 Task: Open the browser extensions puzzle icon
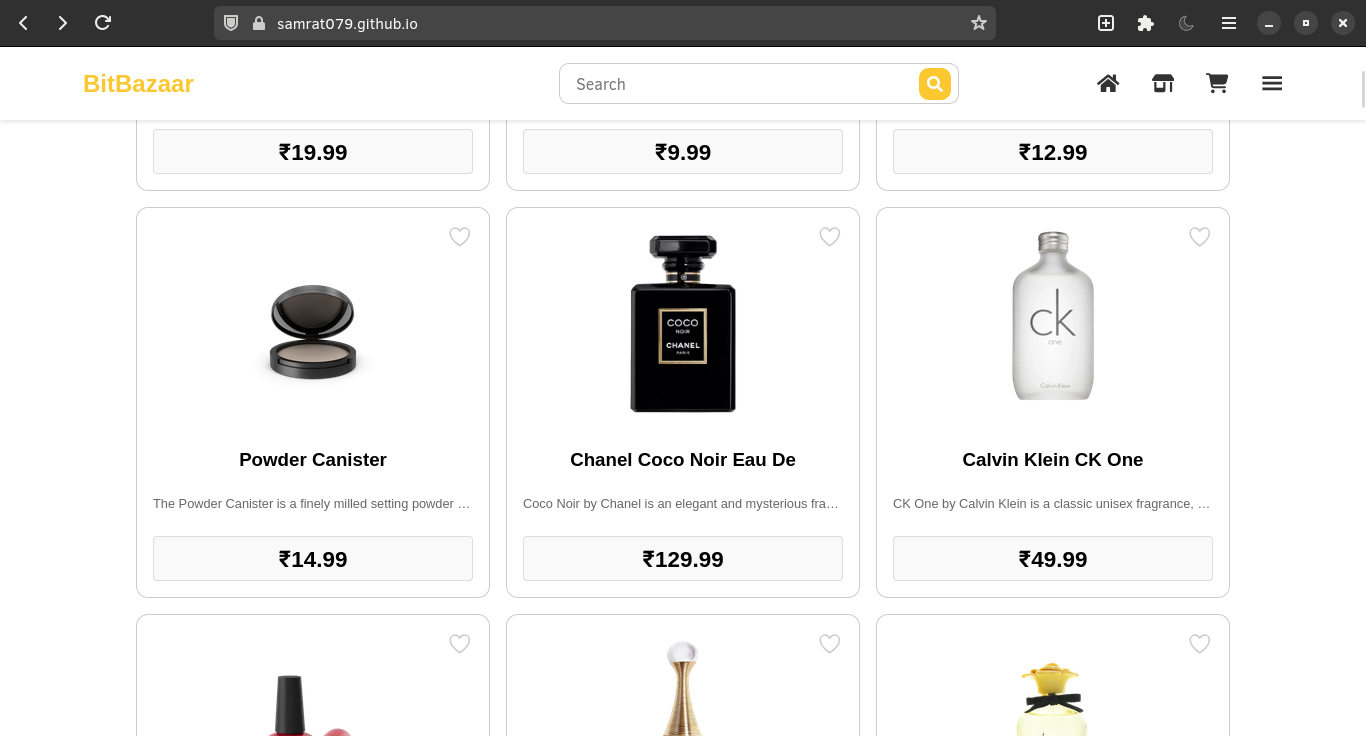[1146, 23]
